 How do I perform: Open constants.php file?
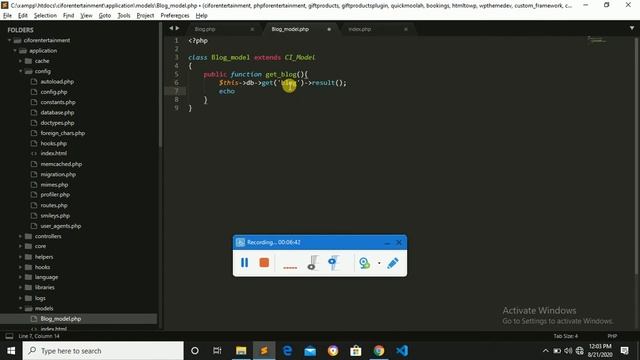pyautogui.click(x=58, y=102)
